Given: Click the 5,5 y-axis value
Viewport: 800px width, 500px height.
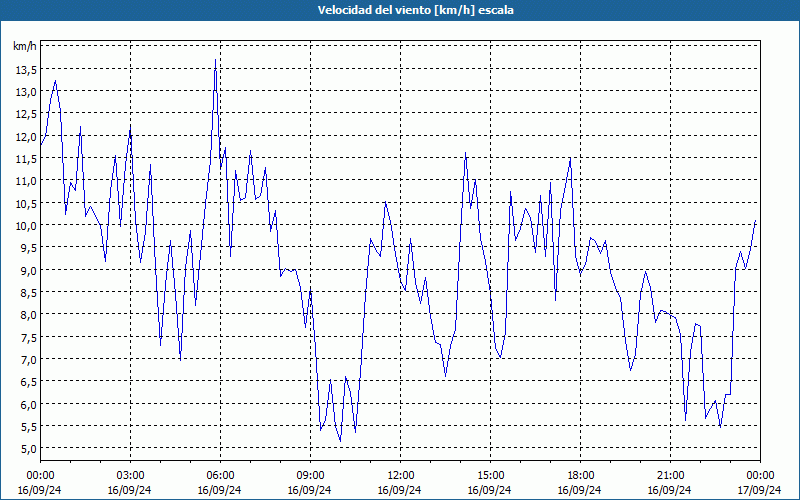Looking at the screenshot, I should pos(28,427).
